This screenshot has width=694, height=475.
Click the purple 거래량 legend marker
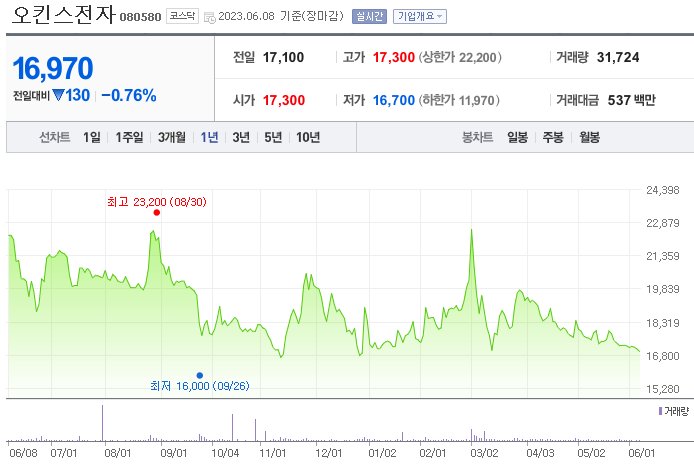pos(660,411)
